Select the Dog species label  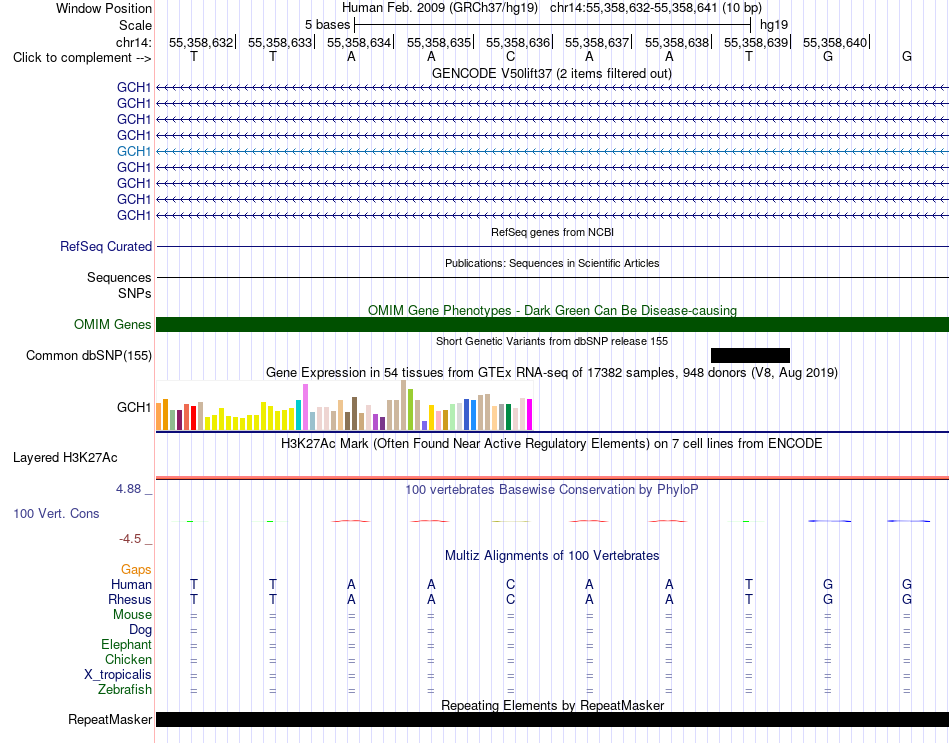pyautogui.click(x=141, y=630)
